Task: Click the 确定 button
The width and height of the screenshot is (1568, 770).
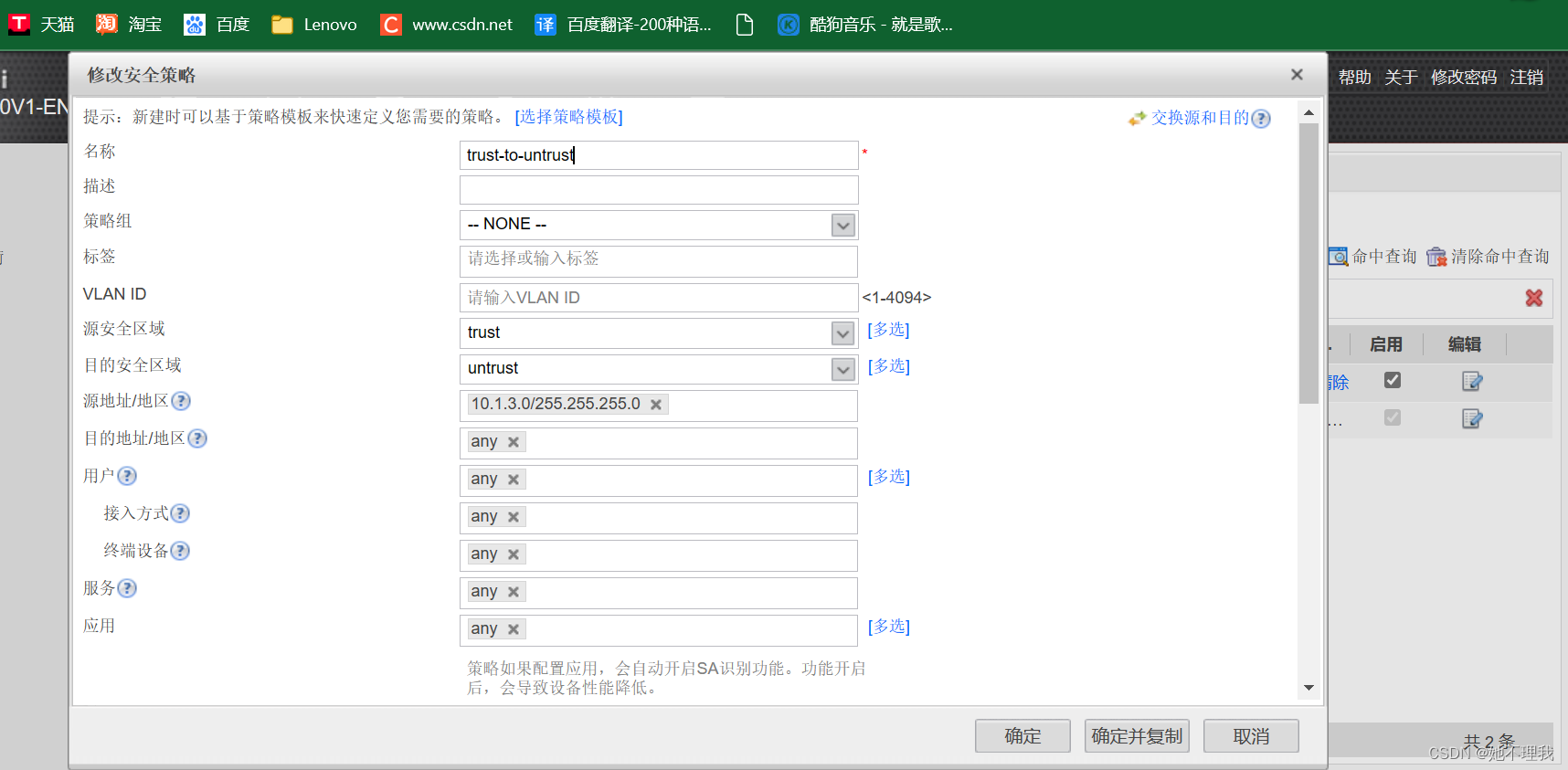Action: pyautogui.click(x=1022, y=736)
